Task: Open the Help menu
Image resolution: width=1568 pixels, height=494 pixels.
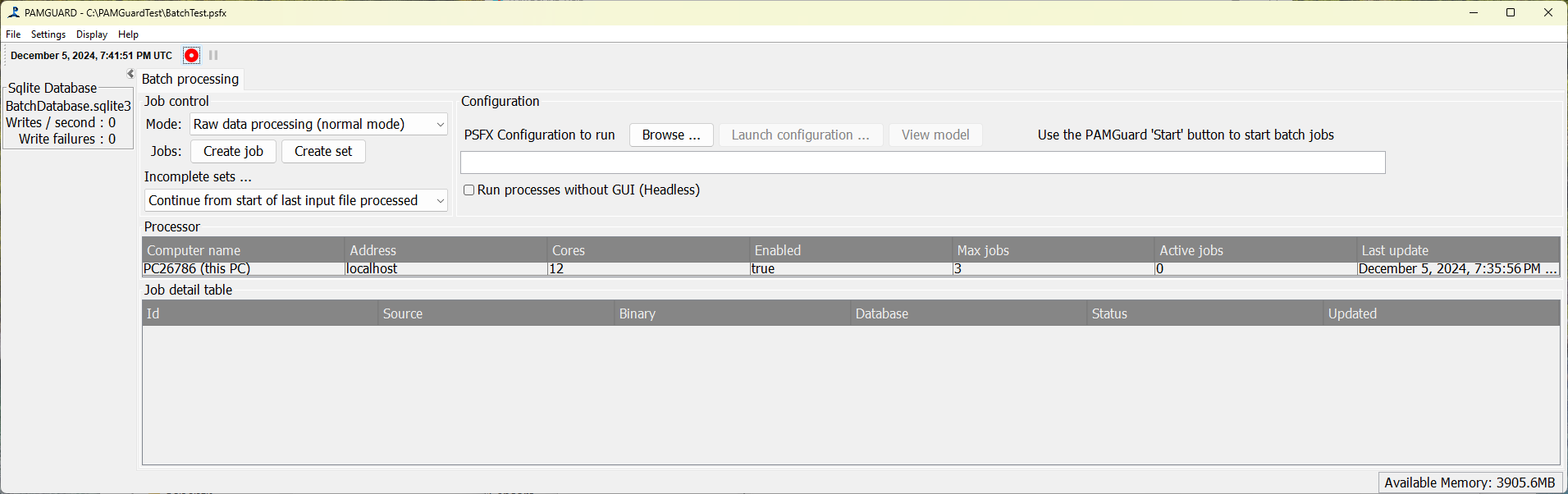Action: 128,34
